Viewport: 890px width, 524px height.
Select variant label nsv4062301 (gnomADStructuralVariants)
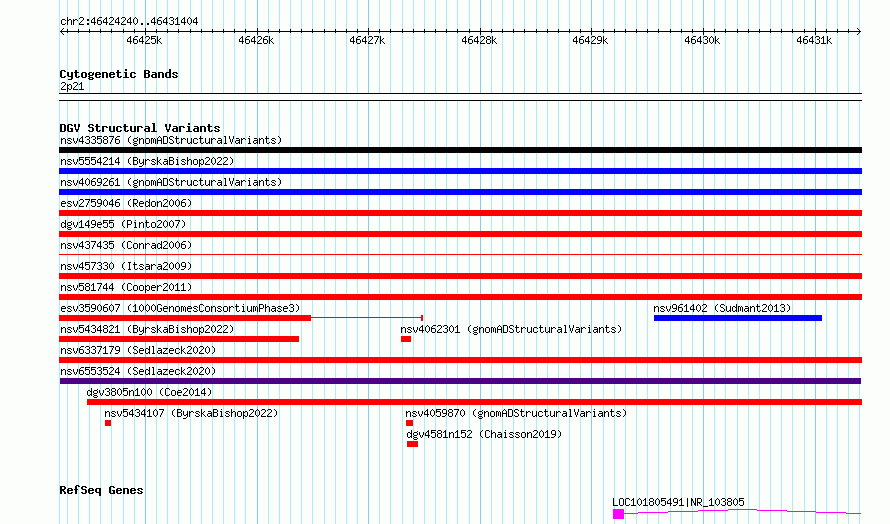point(511,329)
